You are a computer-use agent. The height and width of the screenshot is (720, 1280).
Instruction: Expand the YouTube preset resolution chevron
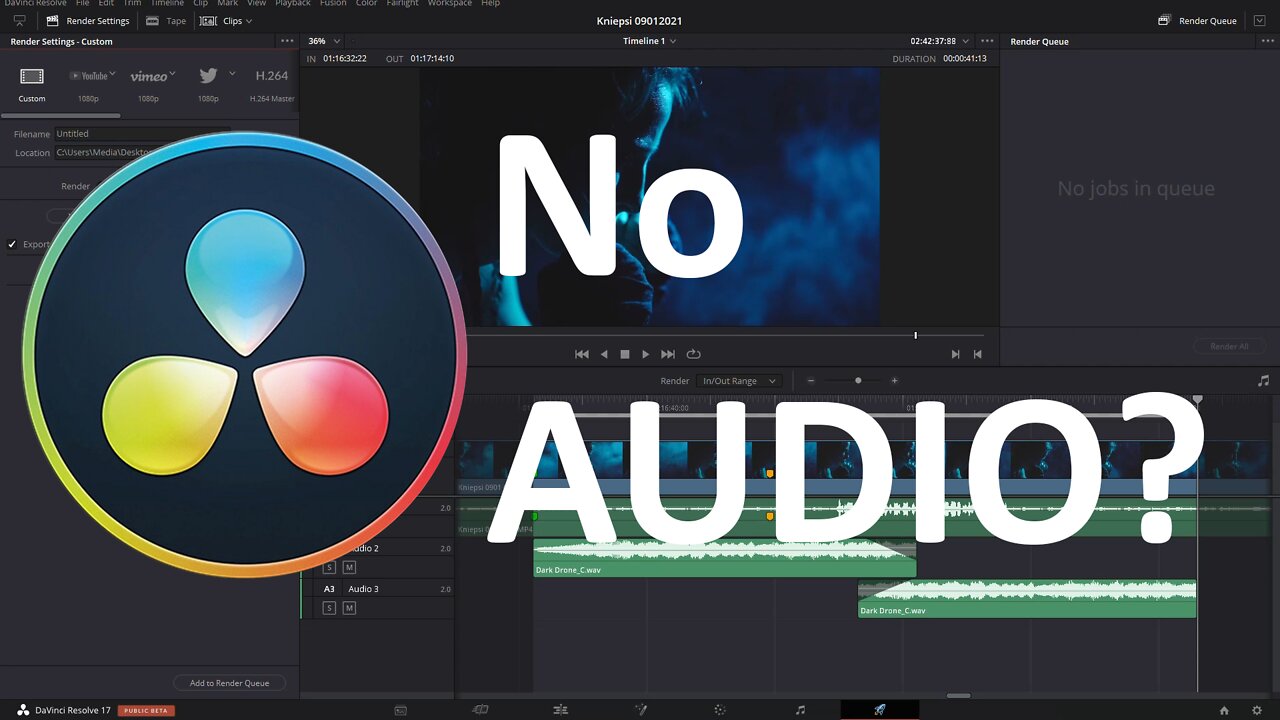click(x=112, y=73)
